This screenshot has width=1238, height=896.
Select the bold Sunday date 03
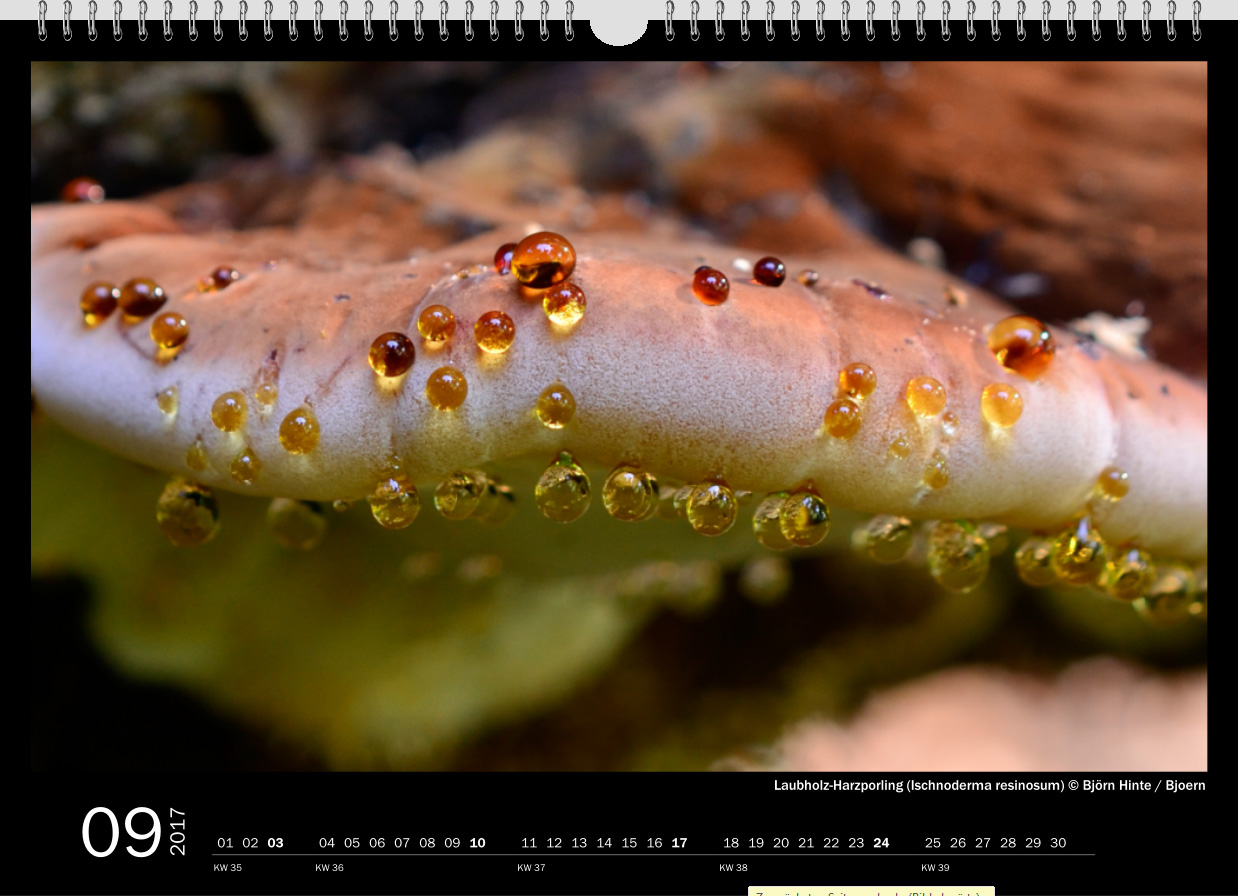click(275, 843)
